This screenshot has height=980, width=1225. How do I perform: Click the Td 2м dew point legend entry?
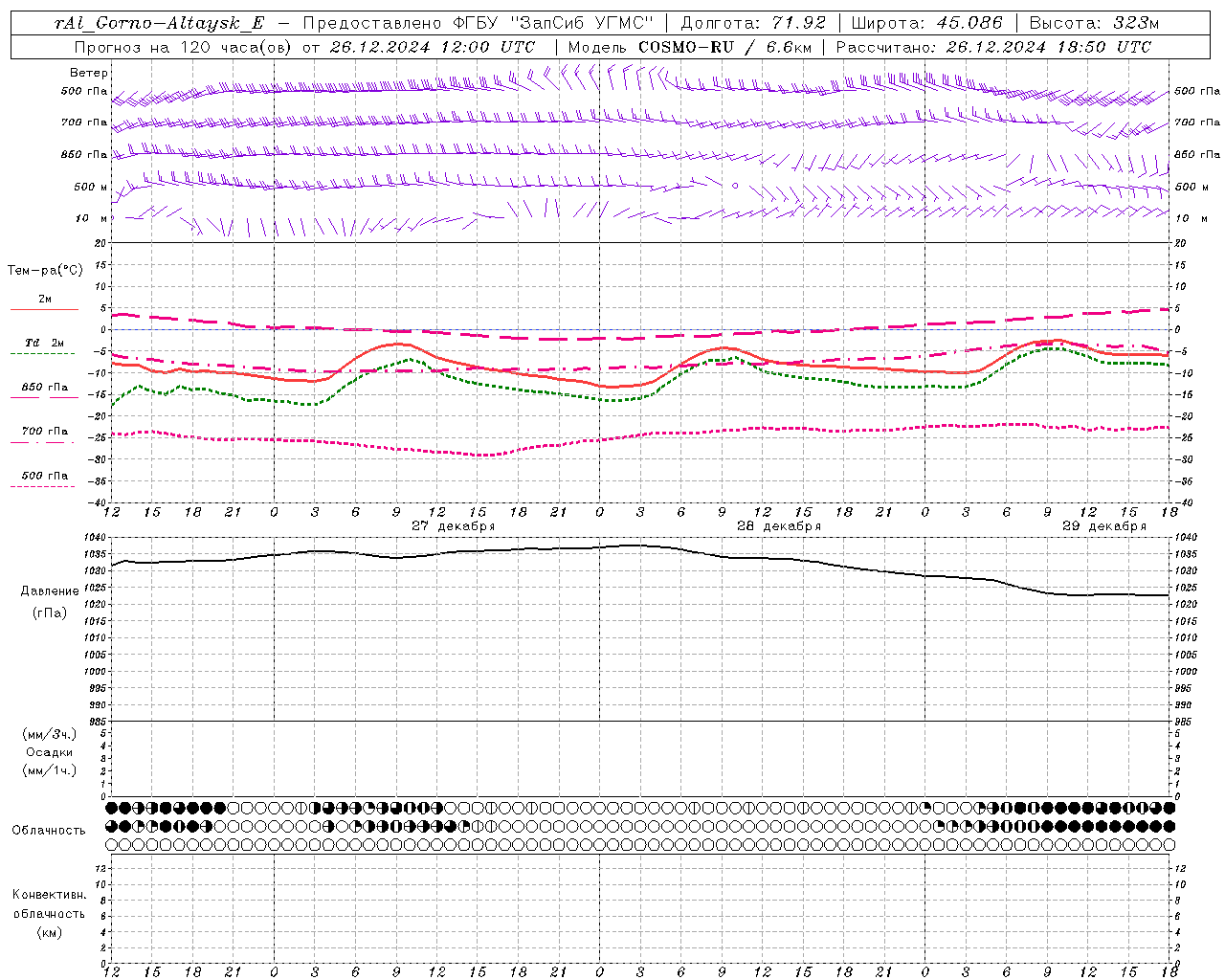(x=45, y=343)
